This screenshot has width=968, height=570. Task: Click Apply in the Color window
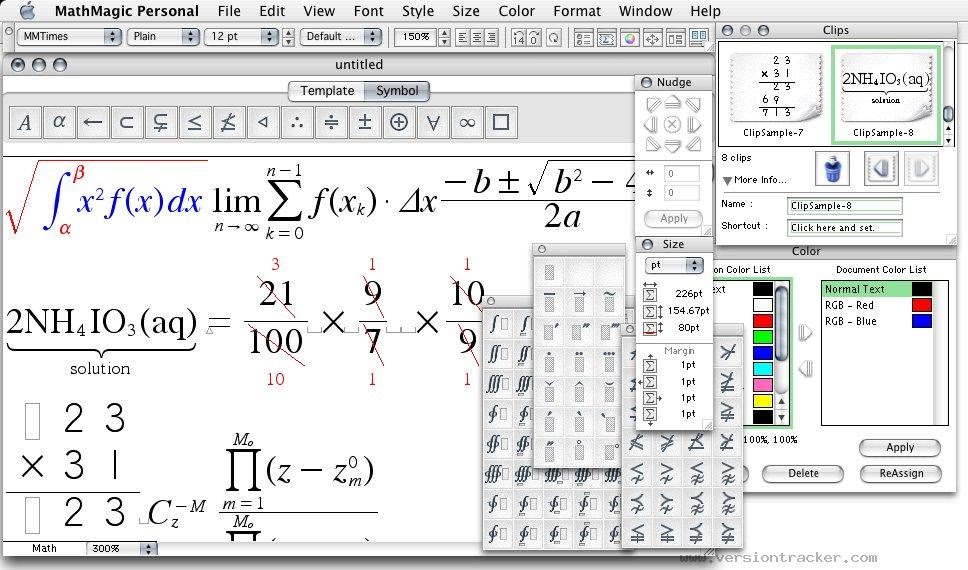coord(899,447)
